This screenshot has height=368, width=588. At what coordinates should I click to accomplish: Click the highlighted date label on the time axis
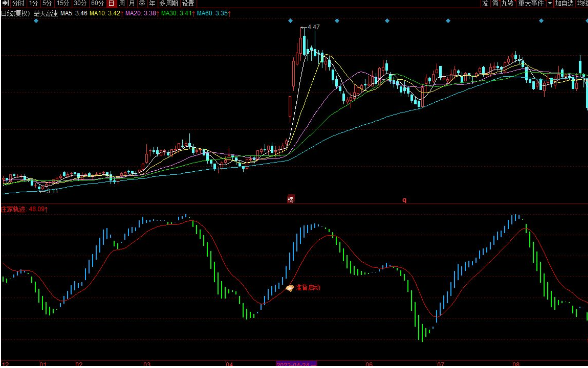coord(296,363)
